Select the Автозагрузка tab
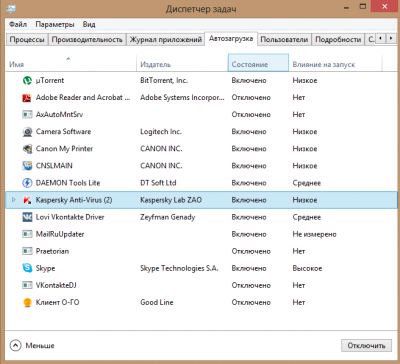 point(231,39)
